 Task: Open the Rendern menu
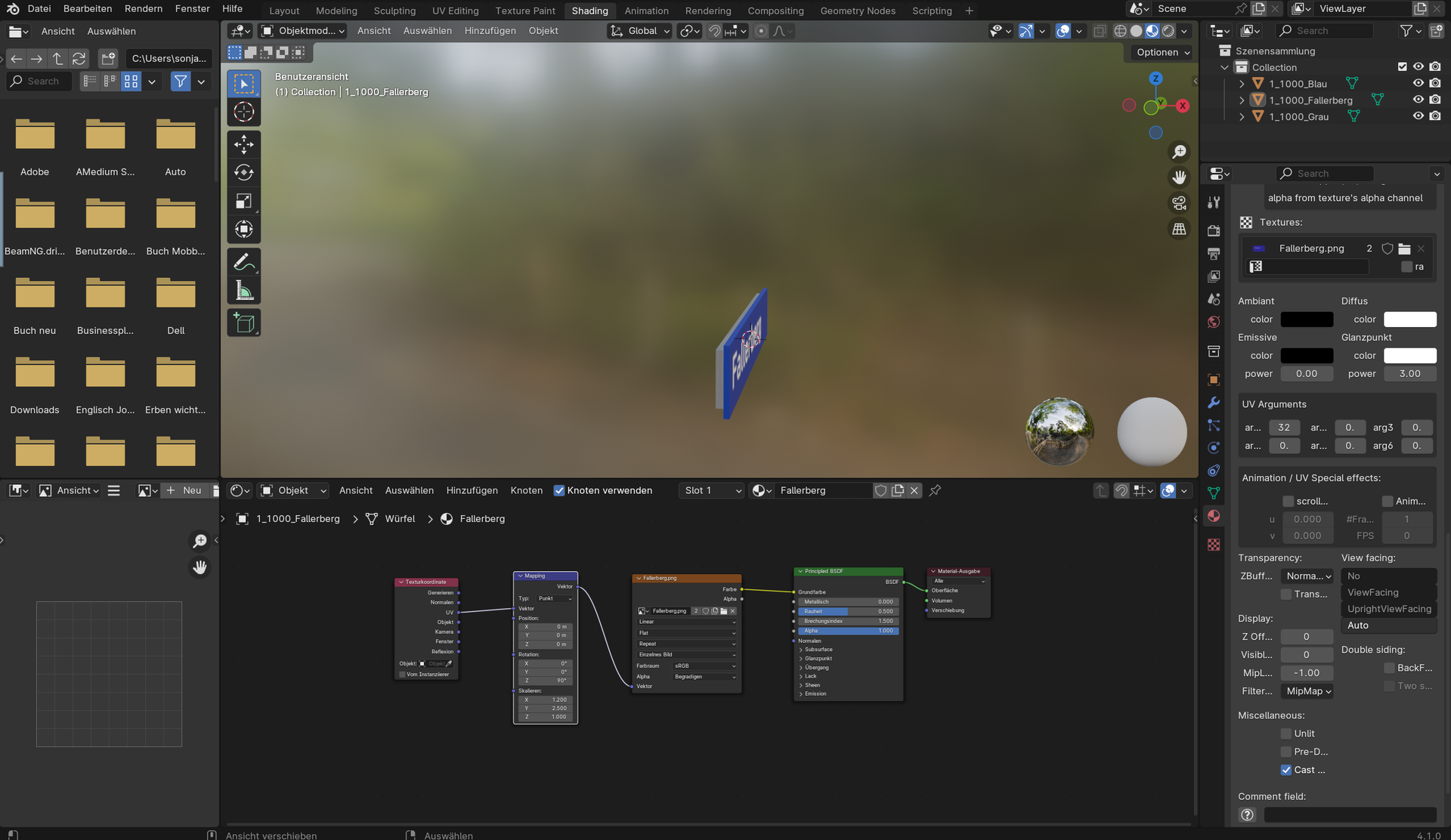coord(144,8)
